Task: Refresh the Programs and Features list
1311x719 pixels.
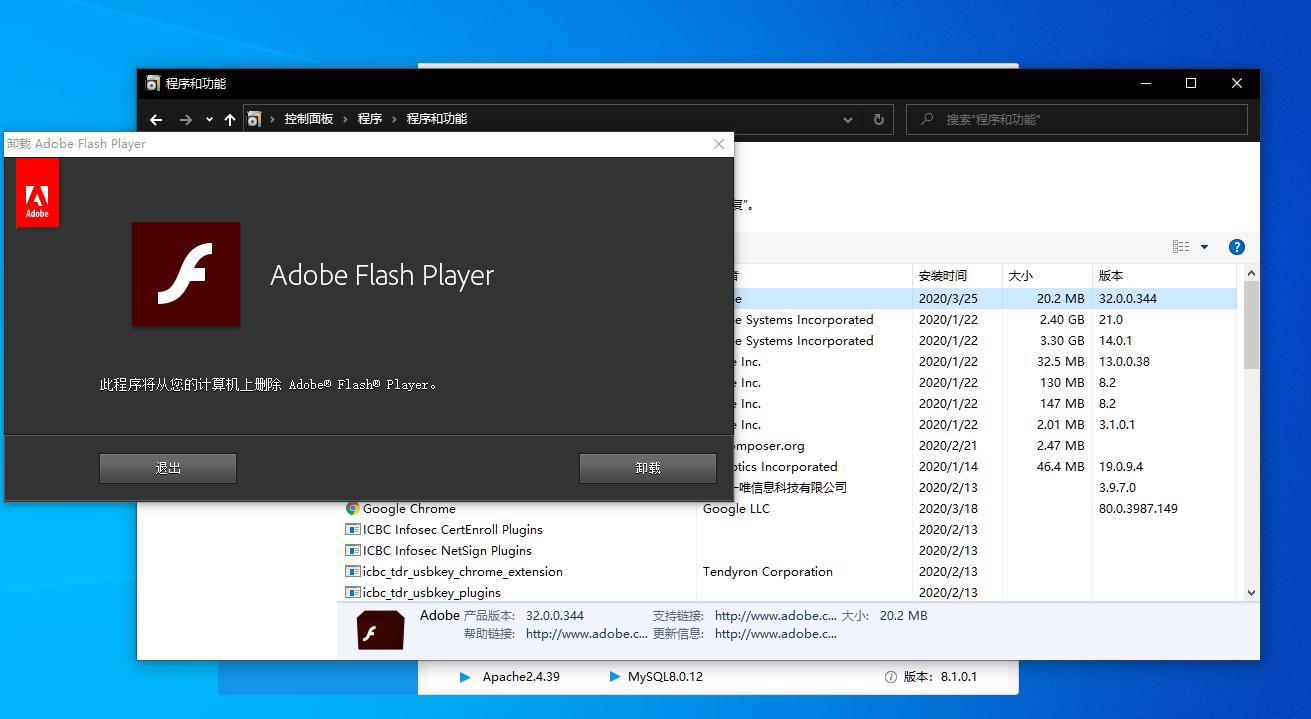Action: (x=879, y=119)
